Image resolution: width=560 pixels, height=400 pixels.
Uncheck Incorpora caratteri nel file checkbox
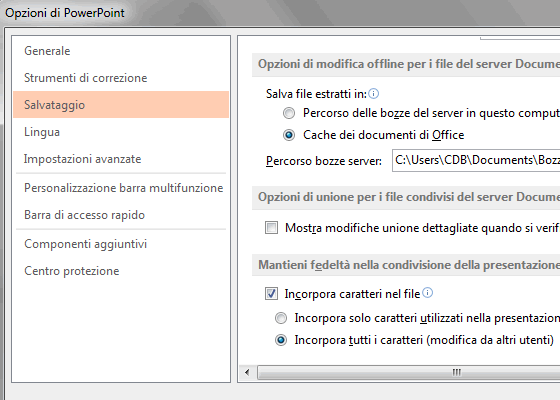271,294
